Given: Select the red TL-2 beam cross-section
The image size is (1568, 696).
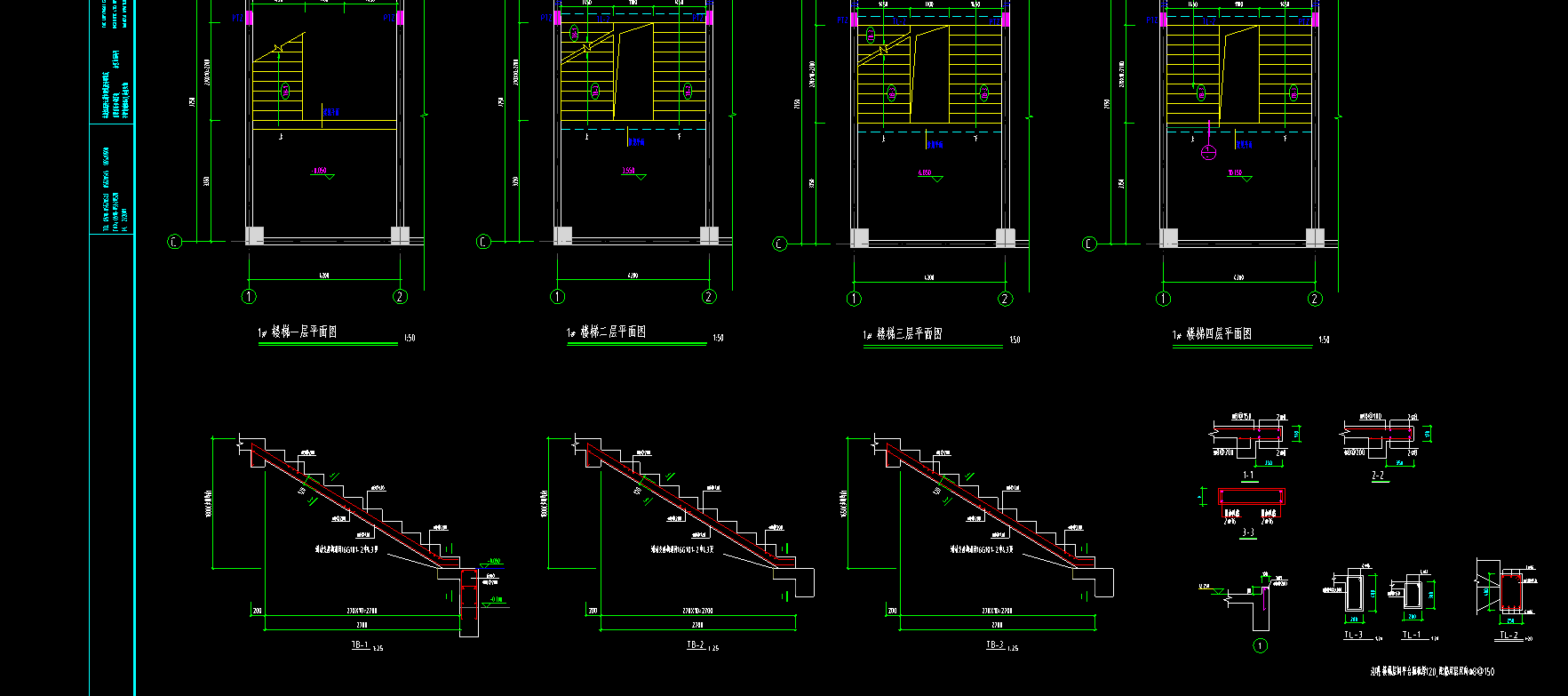Looking at the screenshot, I should click(1511, 591).
